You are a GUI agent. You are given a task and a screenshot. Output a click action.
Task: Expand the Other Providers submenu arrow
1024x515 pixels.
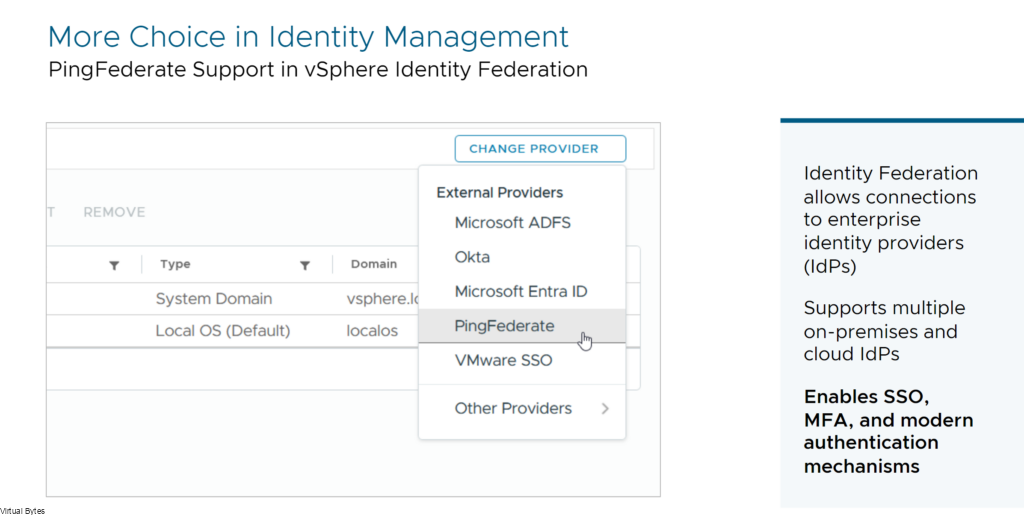point(605,409)
